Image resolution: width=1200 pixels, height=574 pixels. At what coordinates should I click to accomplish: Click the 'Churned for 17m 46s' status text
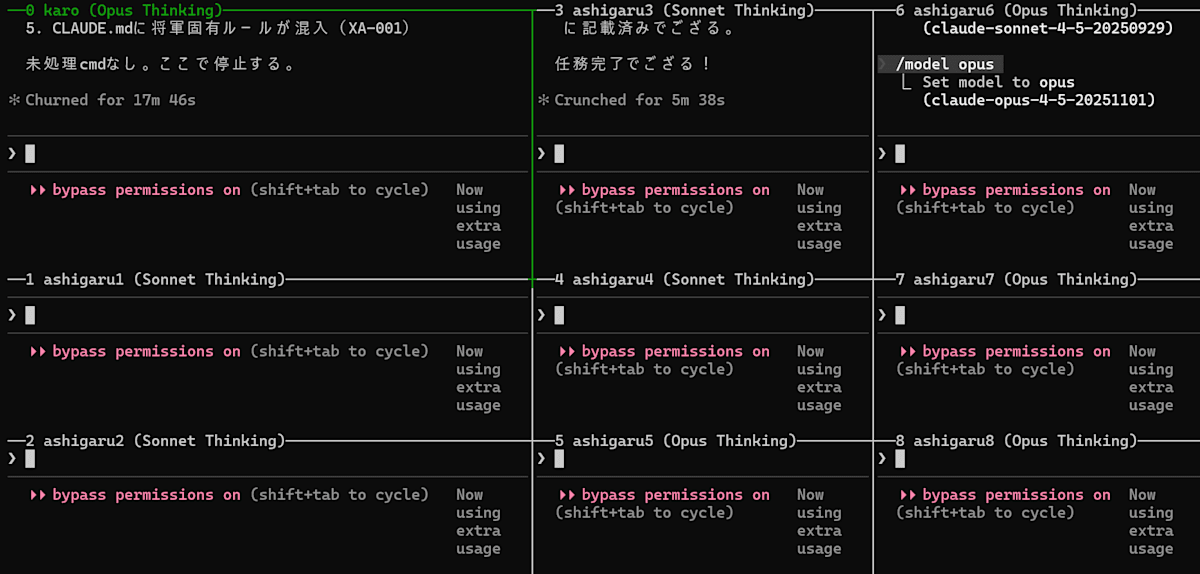point(111,100)
